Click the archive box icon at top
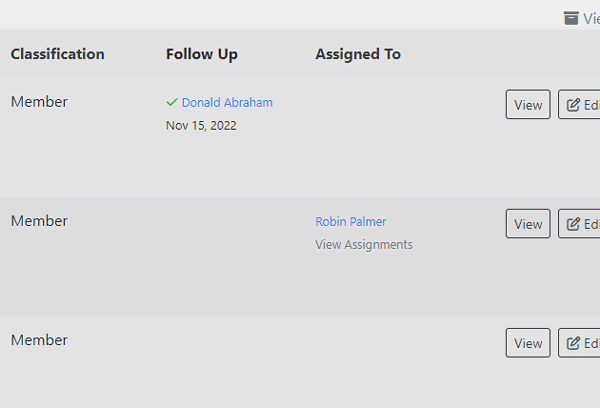600x408 pixels. pyautogui.click(x=571, y=18)
